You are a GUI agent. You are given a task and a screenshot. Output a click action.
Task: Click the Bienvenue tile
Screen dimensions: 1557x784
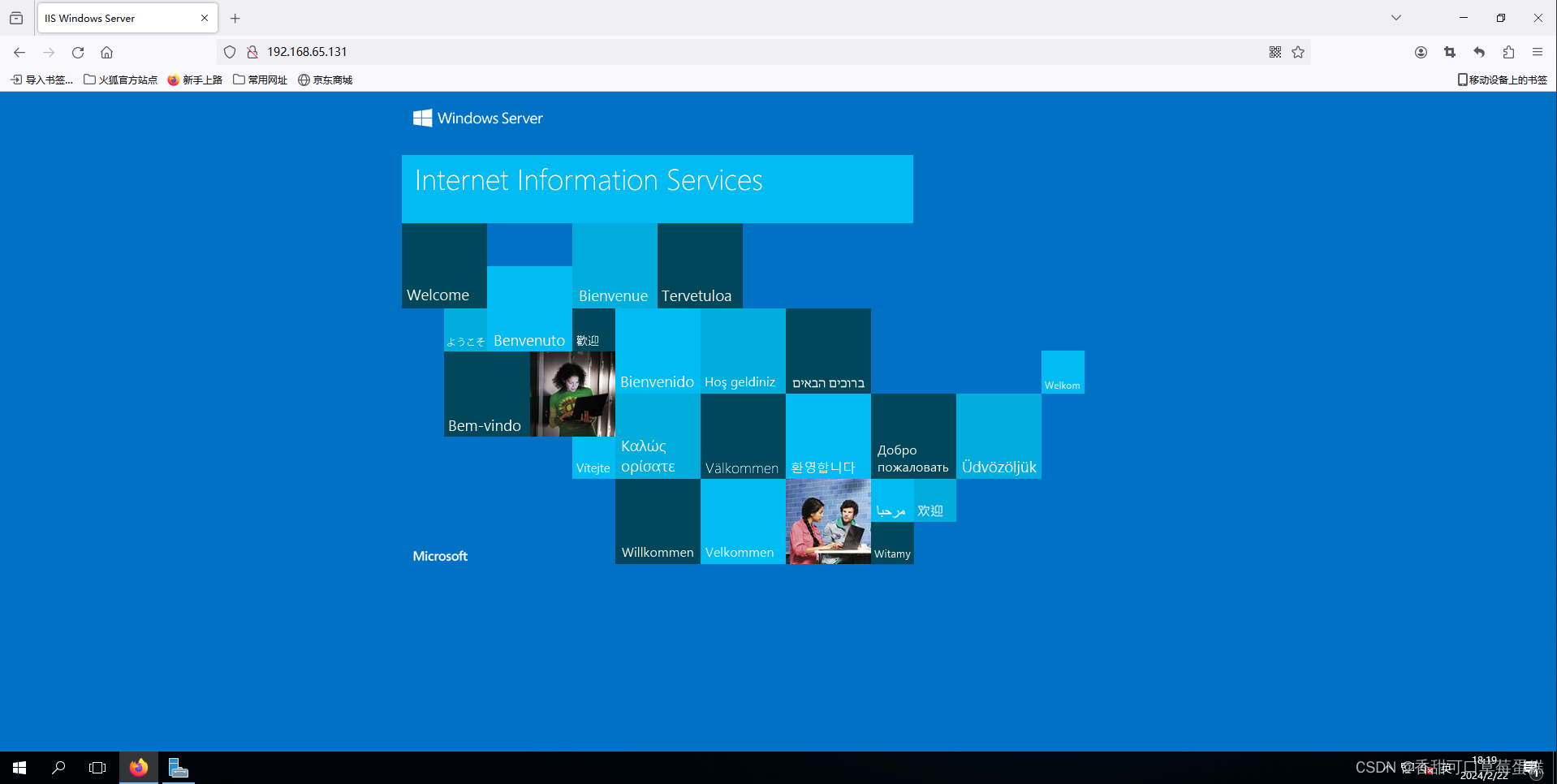615,266
